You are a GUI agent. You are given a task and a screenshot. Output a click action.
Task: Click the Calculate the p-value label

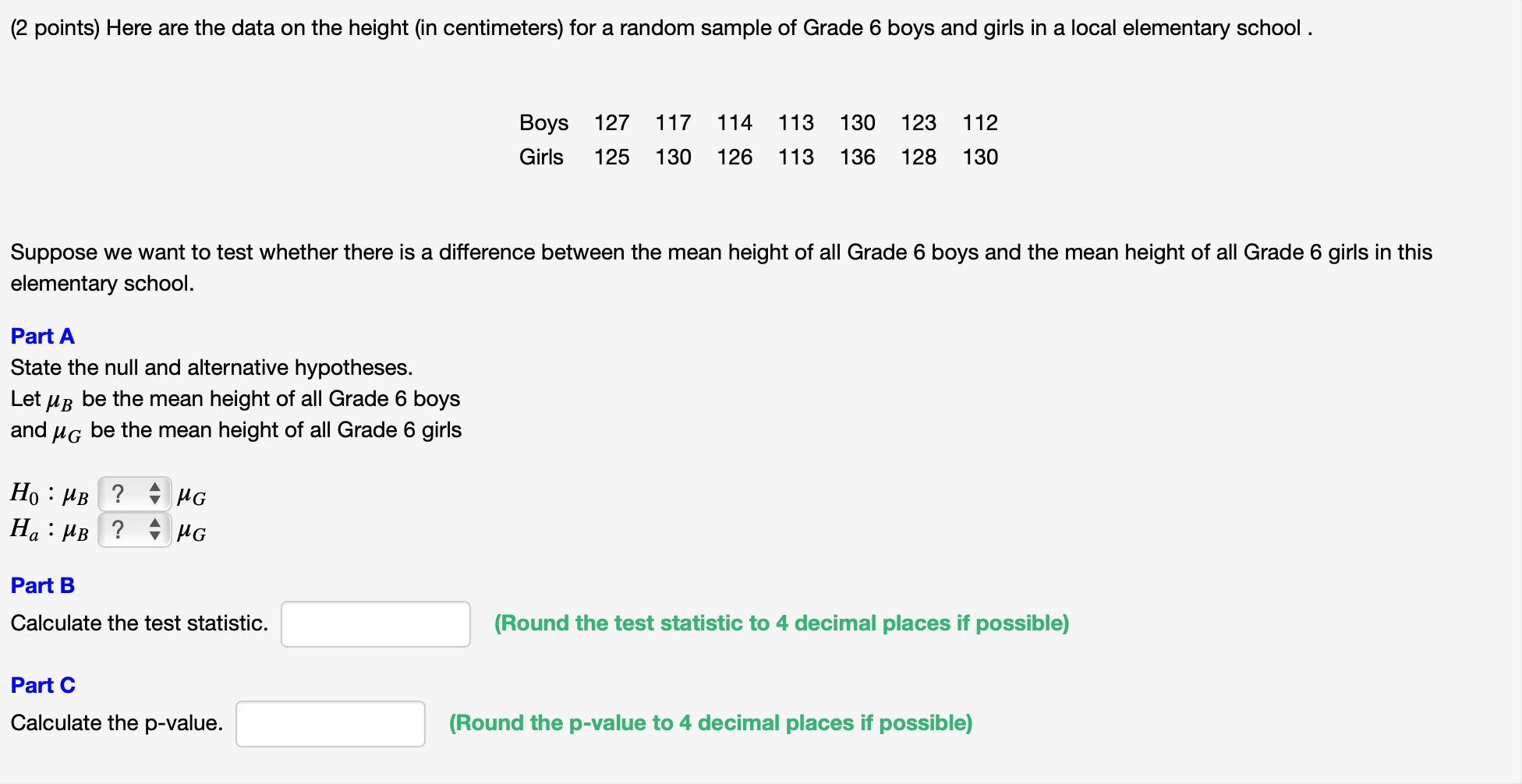[x=115, y=723]
